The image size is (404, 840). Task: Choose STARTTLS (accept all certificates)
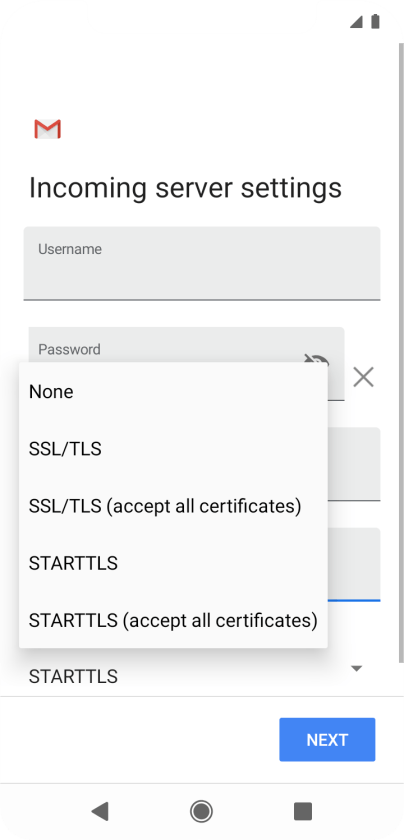173,620
